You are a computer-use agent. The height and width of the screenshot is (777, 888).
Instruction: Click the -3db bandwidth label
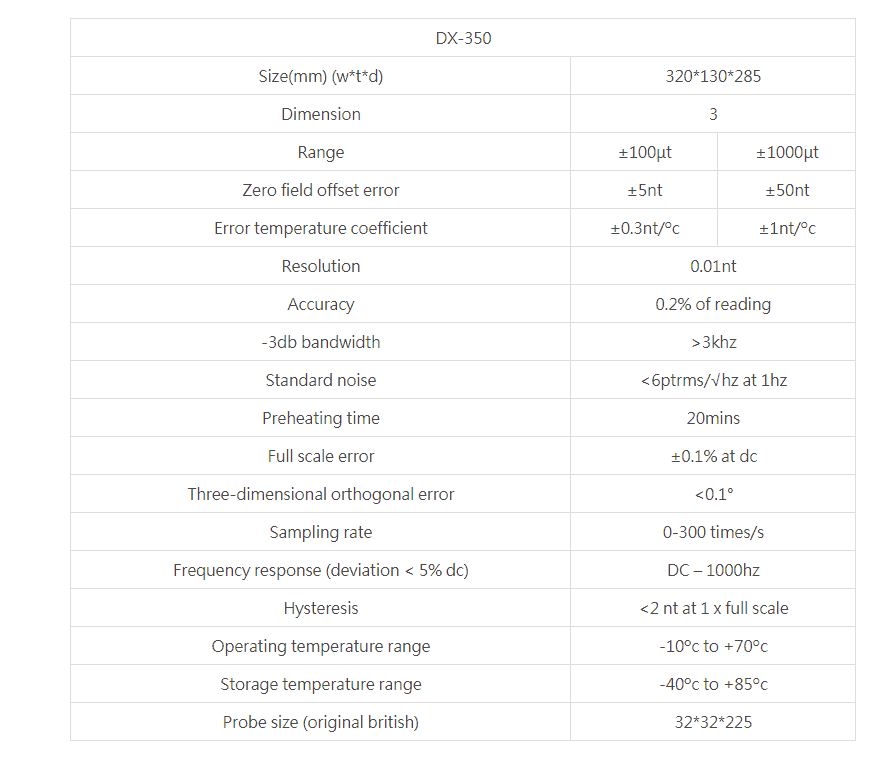pyautogui.click(x=321, y=342)
